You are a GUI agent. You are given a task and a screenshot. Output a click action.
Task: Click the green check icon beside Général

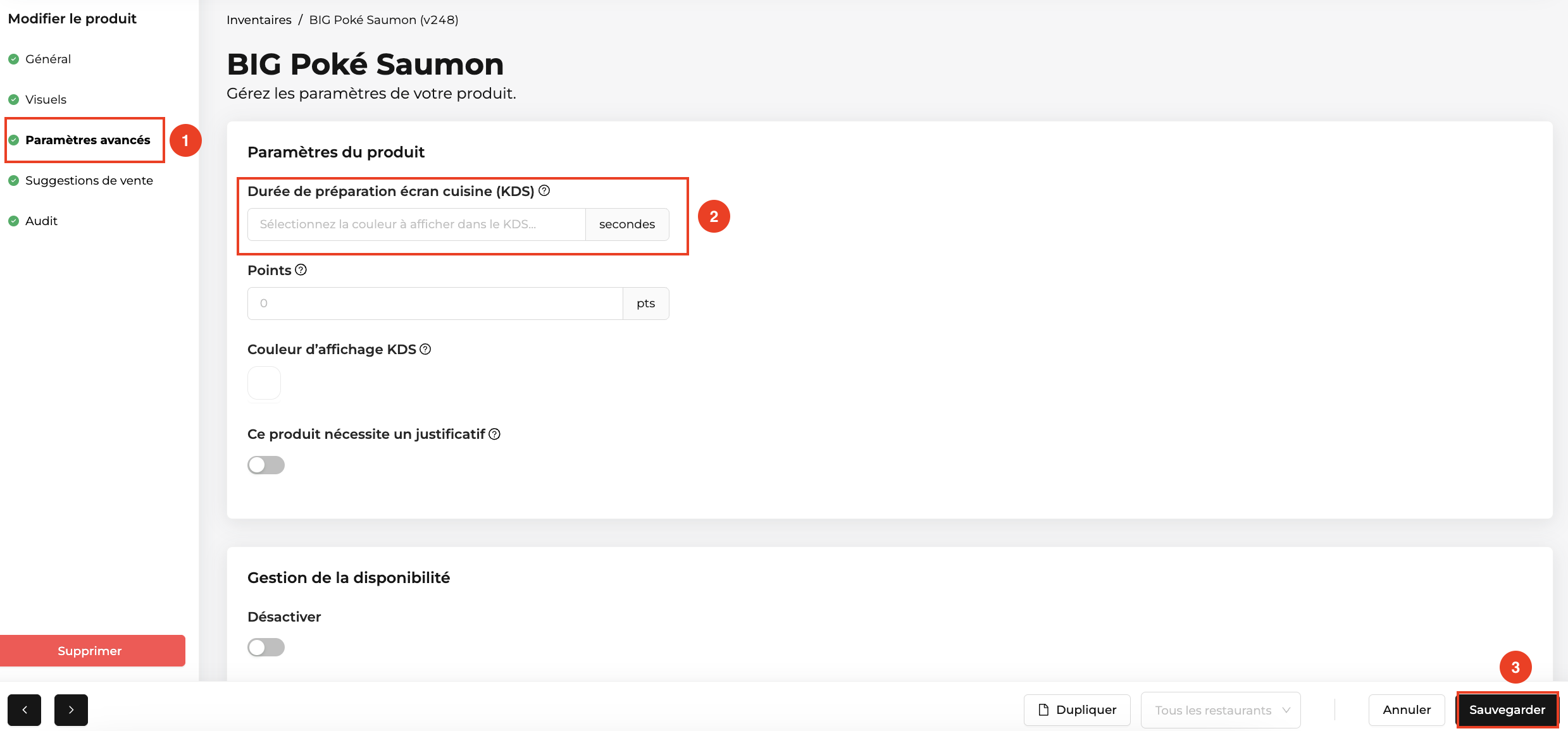point(13,59)
